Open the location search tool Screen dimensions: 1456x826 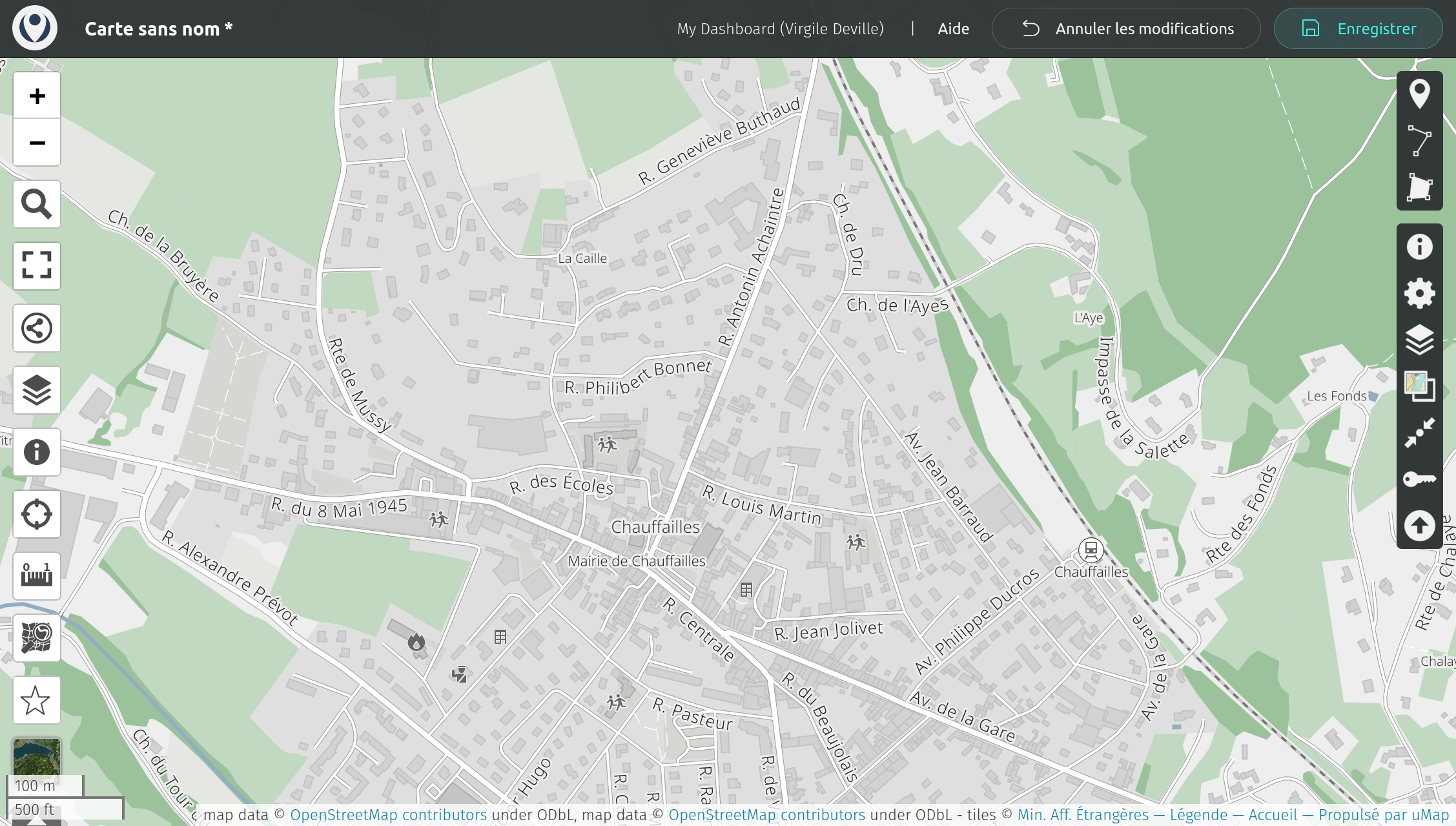click(x=37, y=204)
